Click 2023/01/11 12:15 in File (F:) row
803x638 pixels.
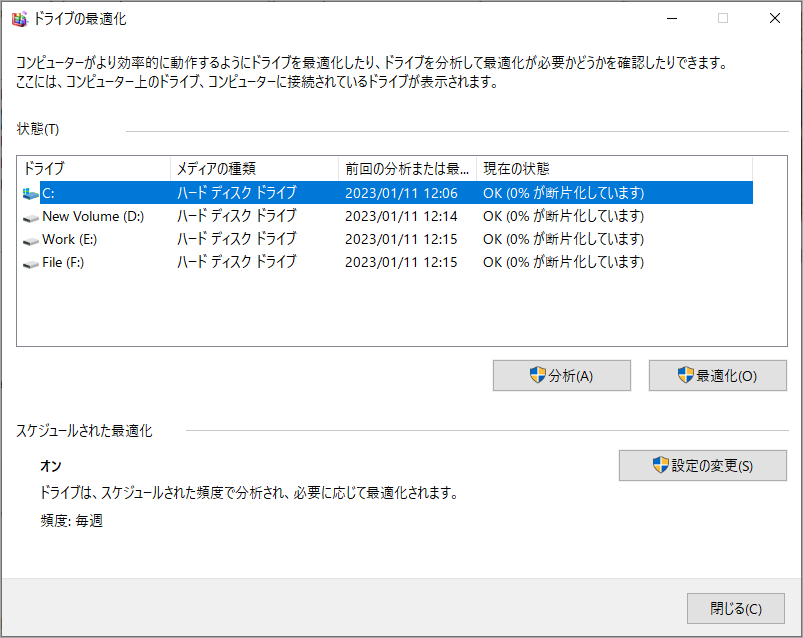401,262
